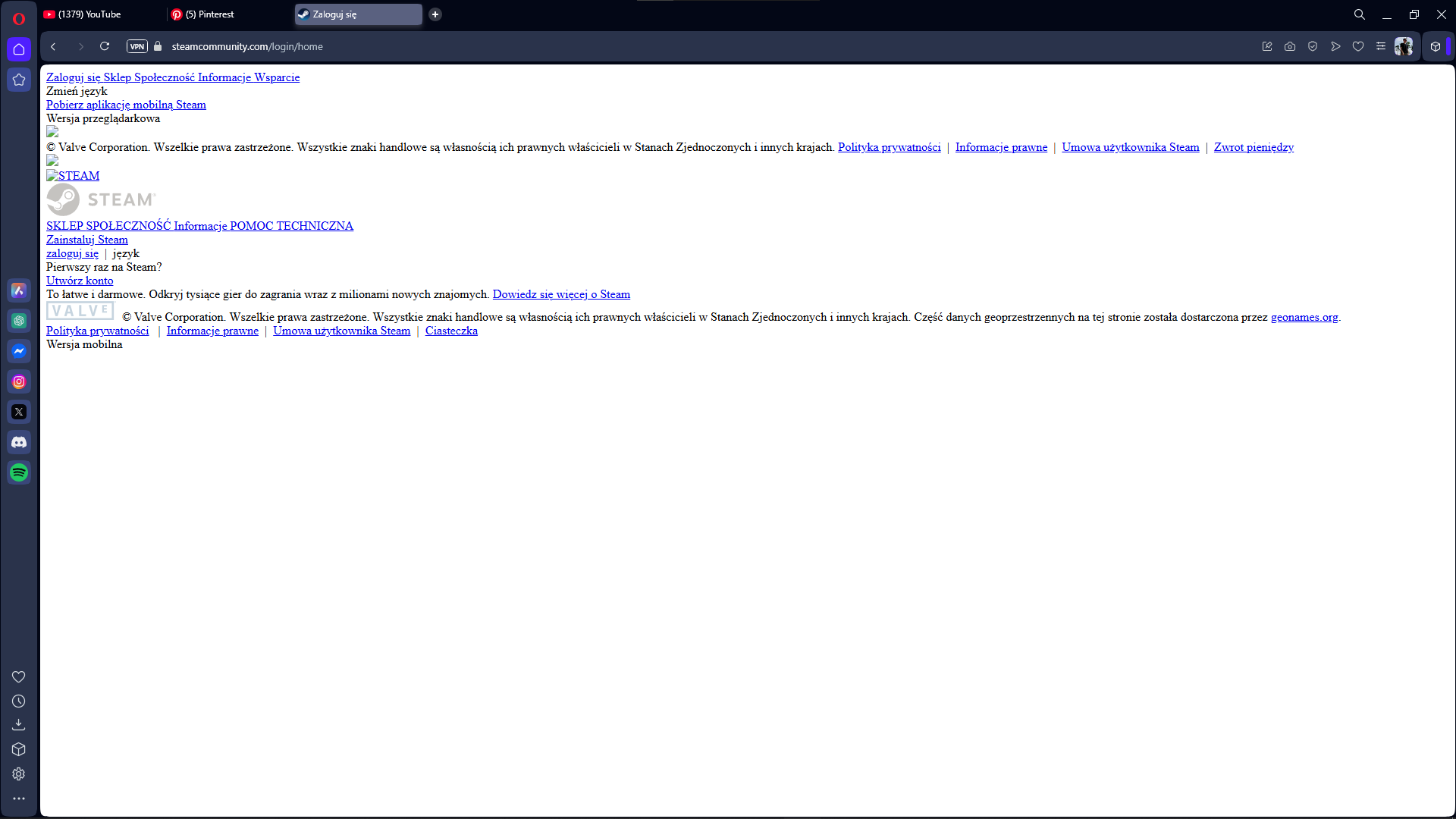Open easy setup menu lines icon
1456x819 pixels.
[1381, 46]
